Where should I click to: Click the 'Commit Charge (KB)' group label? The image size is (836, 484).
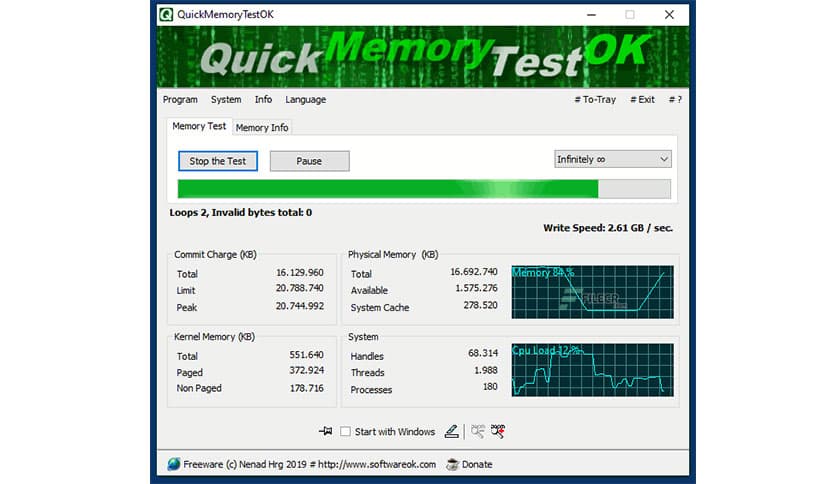tap(215, 255)
